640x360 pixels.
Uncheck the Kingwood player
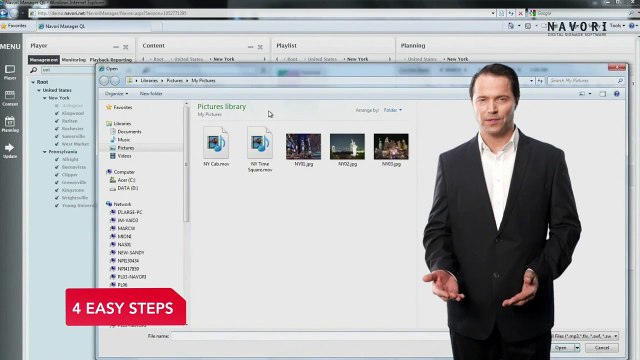click(57, 113)
